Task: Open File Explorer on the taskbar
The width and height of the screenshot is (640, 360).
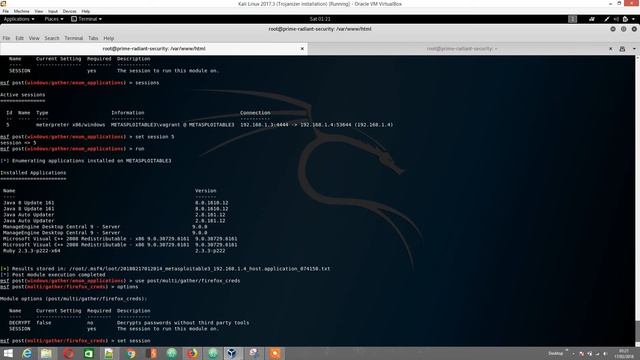Action: click(46, 353)
